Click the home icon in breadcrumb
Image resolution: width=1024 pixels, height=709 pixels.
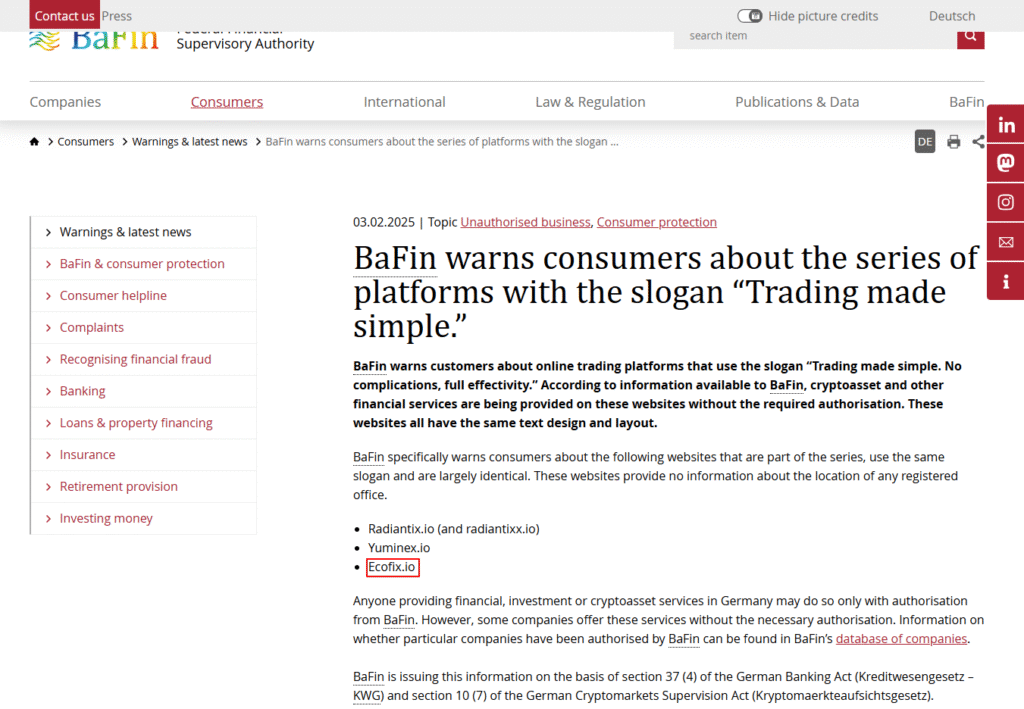click(x=35, y=142)
